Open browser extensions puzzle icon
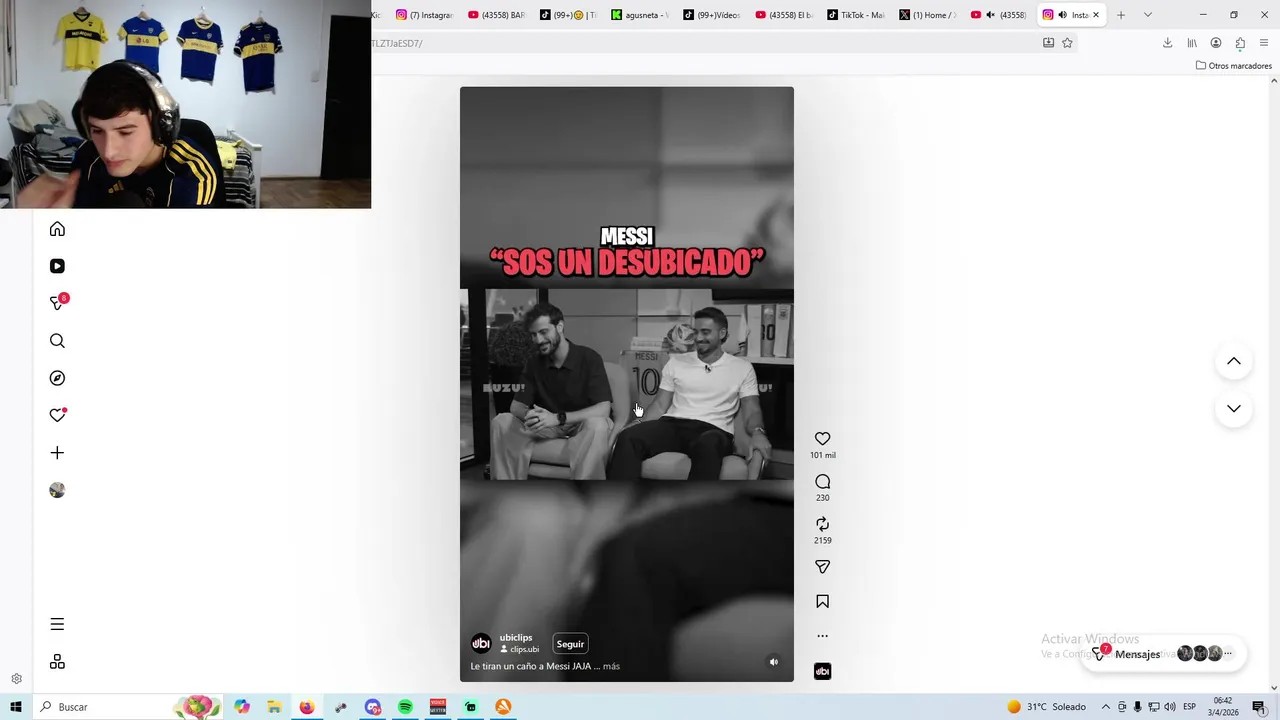This screenshot has height=720, width=1280. 1240,43
